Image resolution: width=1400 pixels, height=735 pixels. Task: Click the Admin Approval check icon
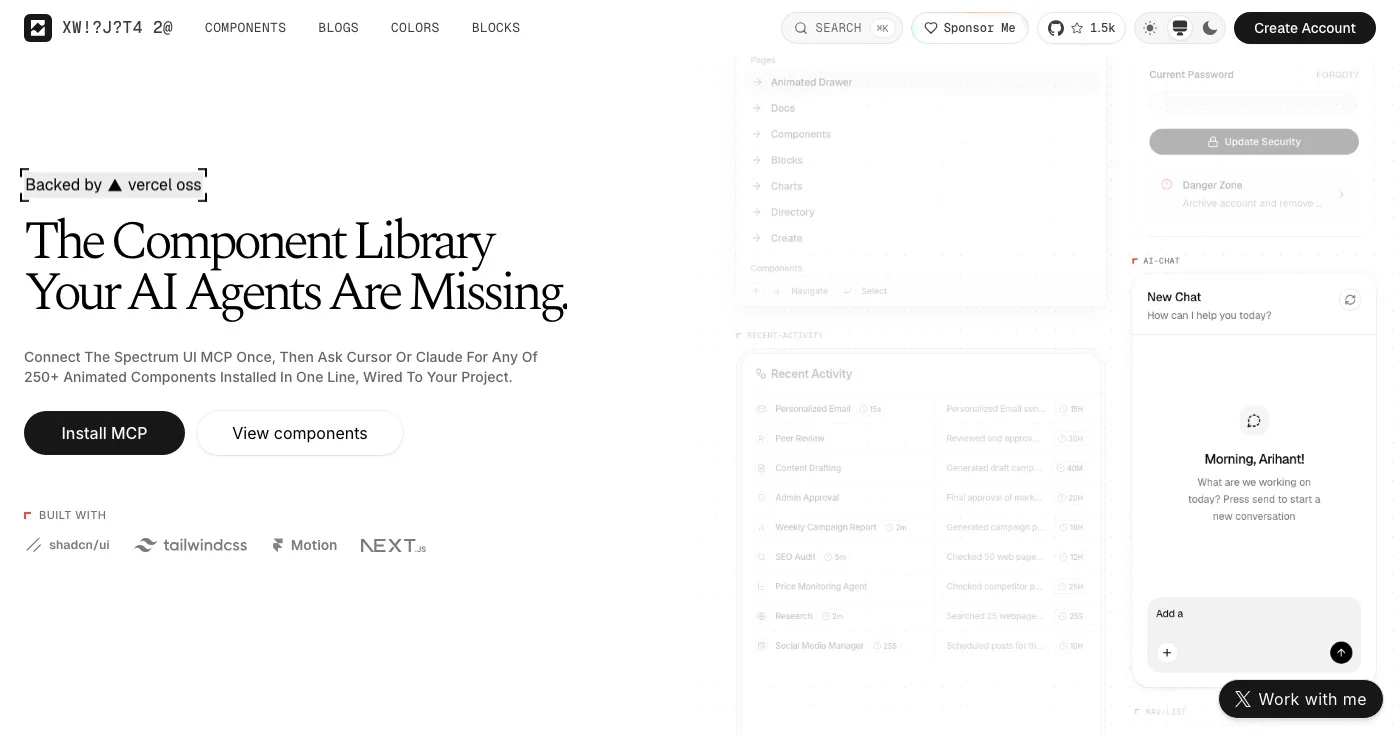[762, 498]
